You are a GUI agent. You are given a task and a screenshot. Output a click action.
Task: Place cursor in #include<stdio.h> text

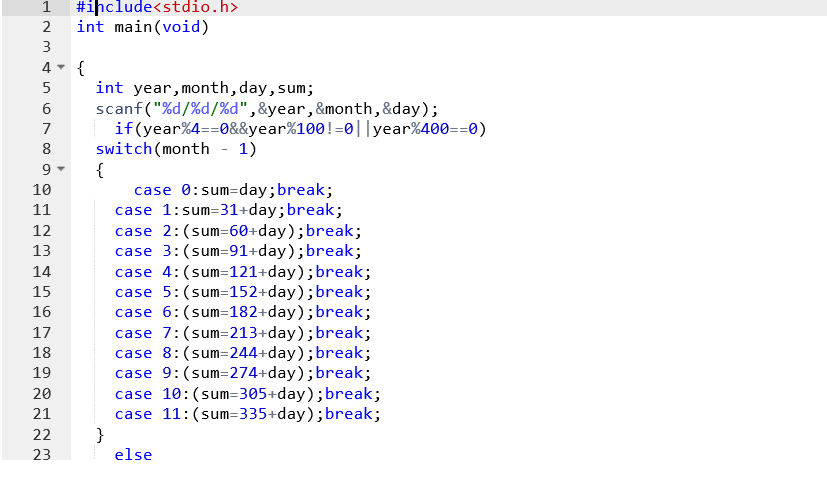click(x=157, y=7)
